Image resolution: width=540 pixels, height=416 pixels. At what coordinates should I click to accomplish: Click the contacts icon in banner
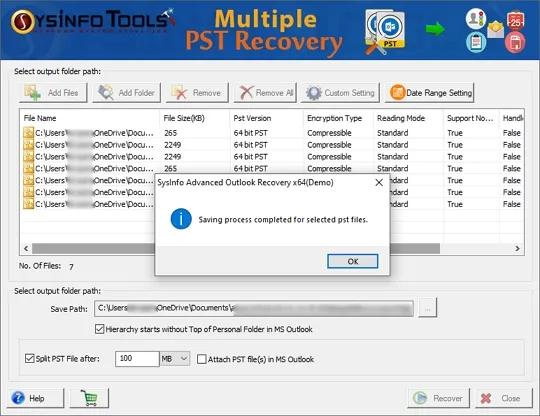pyautogui.click(x=476, y=19)
